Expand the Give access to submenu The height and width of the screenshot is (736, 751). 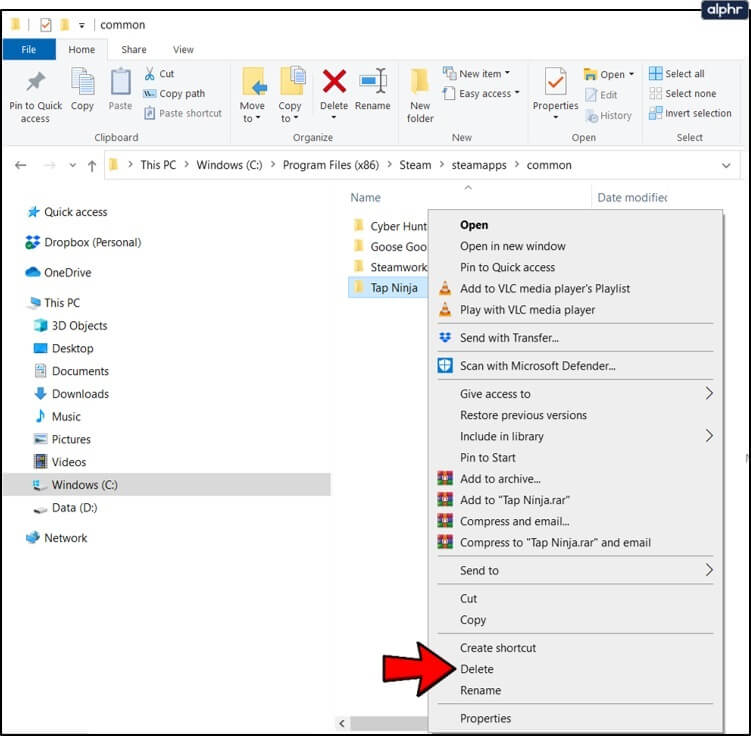pos(709,394)
